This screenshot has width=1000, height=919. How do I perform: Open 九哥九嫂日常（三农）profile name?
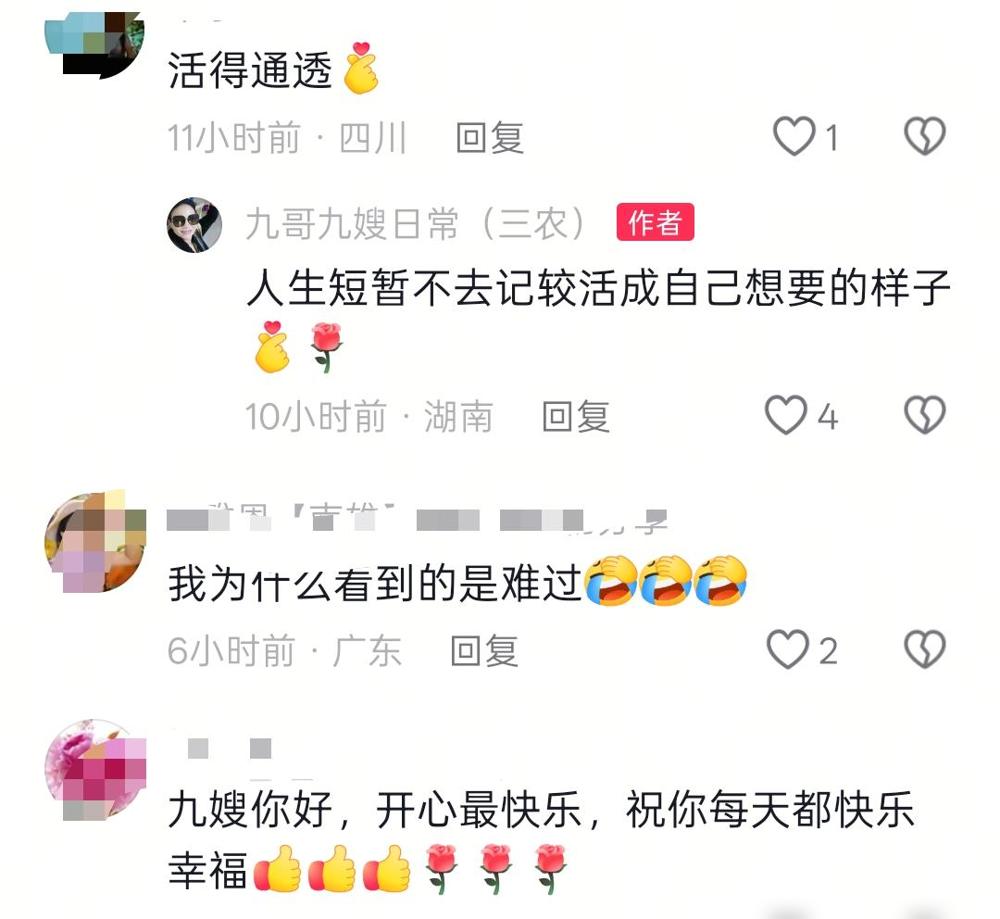(416, 224)
